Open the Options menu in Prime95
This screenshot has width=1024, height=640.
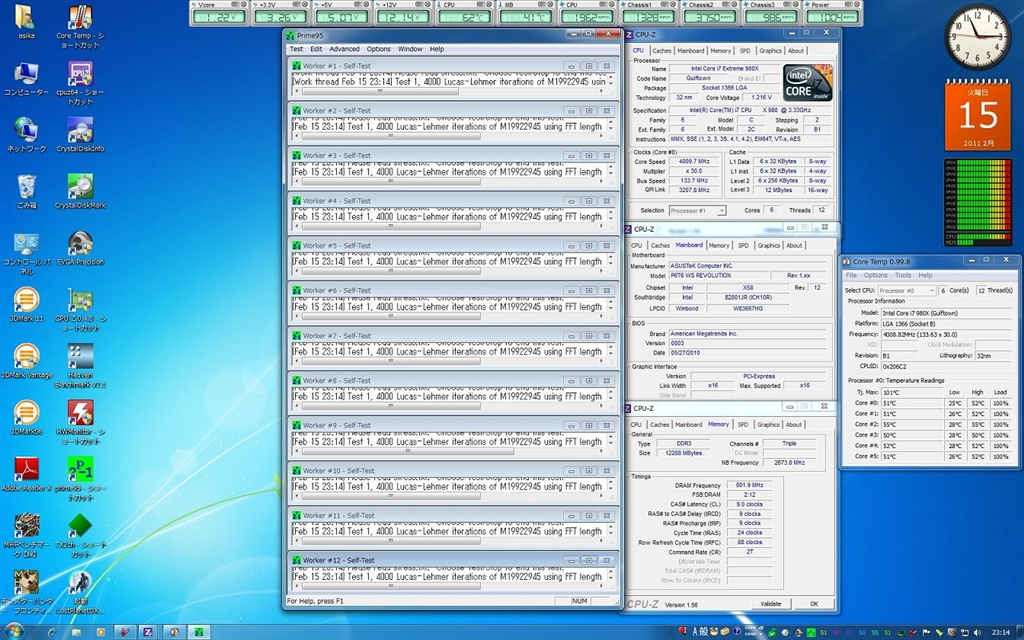378,49
